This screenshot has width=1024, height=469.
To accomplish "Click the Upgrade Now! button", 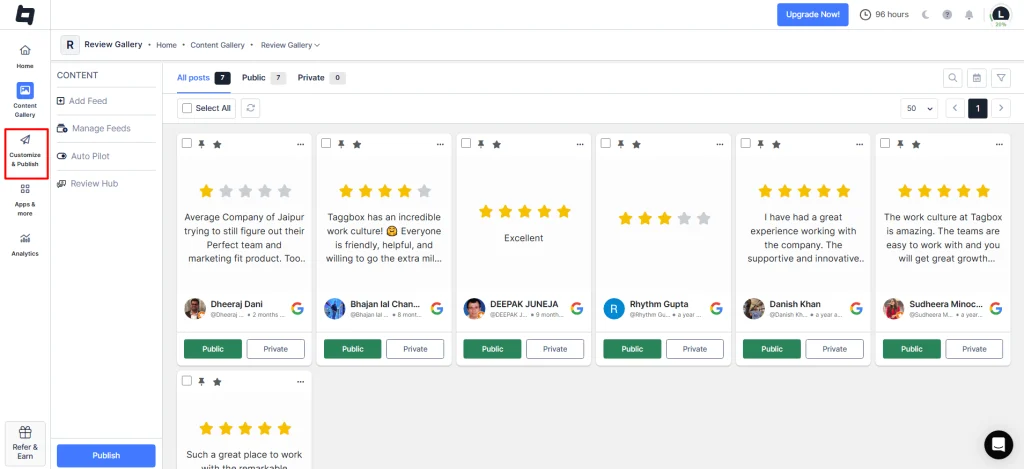I will click(812, 14).
